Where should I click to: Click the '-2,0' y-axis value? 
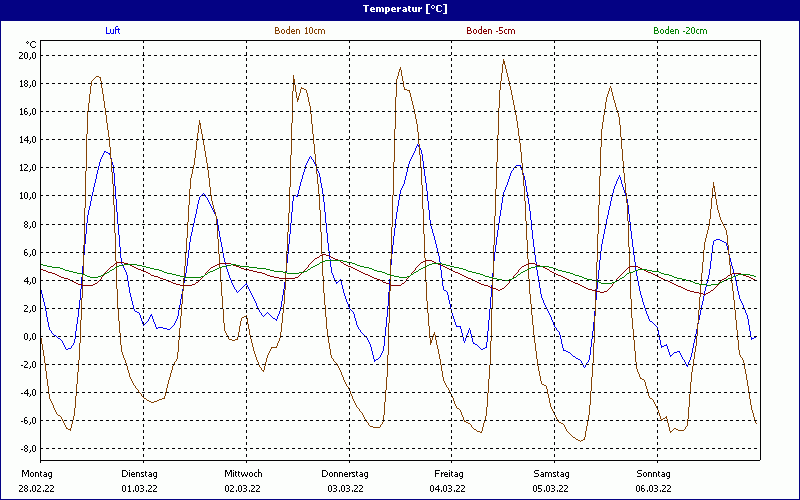28,365
